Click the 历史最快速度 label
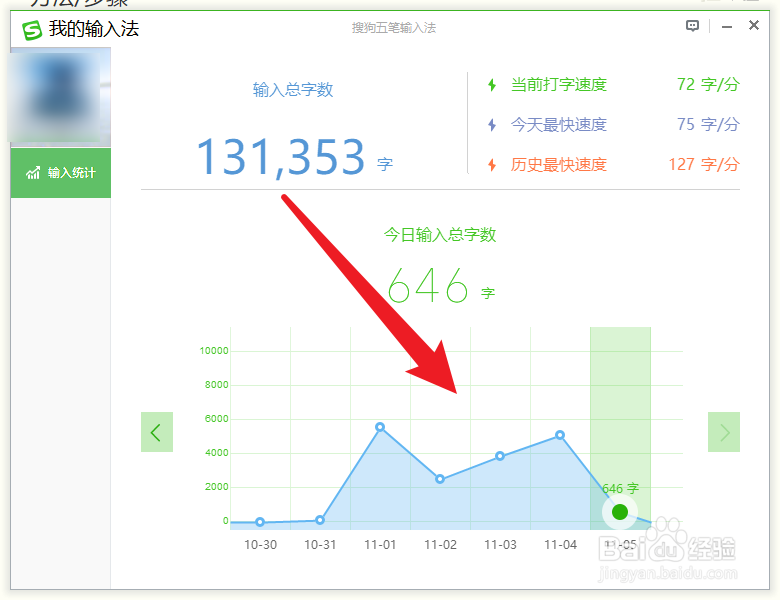The height and width of the screenshot is (600, 780). pos(559,165)
